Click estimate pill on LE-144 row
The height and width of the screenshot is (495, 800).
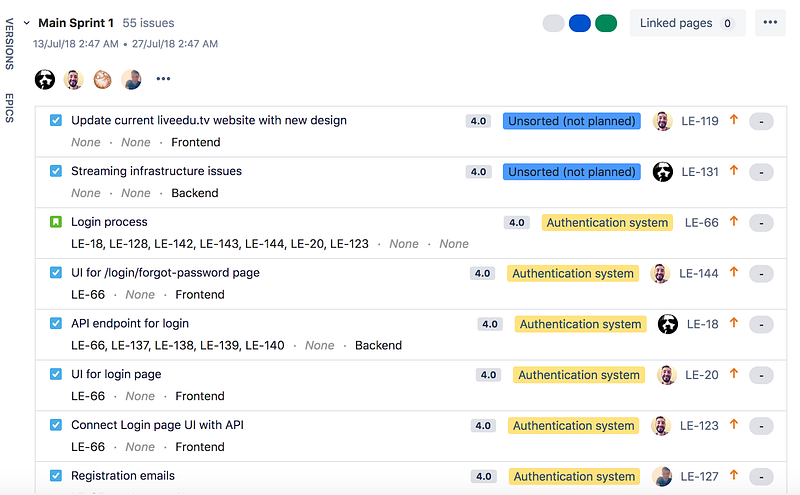(x=761, y=274)
